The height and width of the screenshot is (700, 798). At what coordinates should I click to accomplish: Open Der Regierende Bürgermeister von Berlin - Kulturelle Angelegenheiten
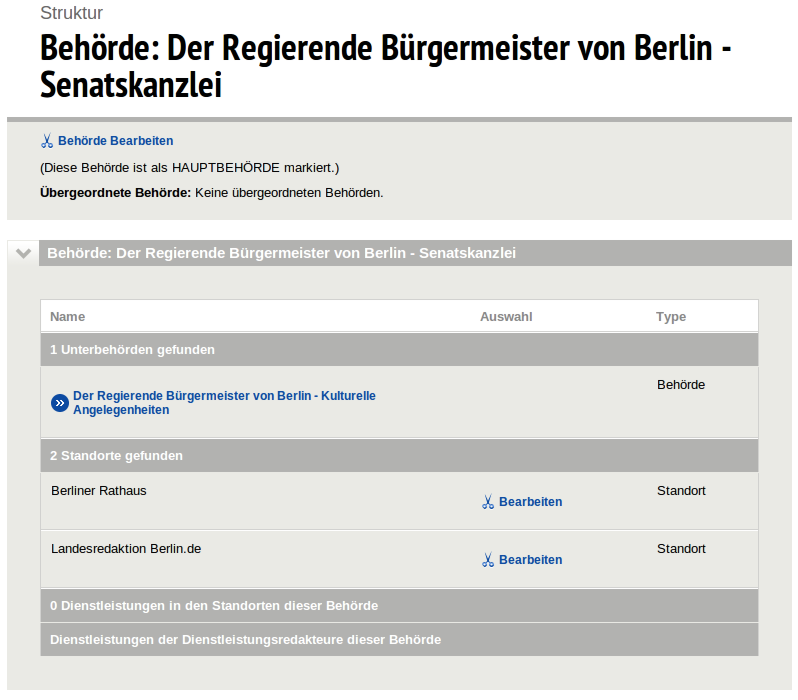[224, 403]
